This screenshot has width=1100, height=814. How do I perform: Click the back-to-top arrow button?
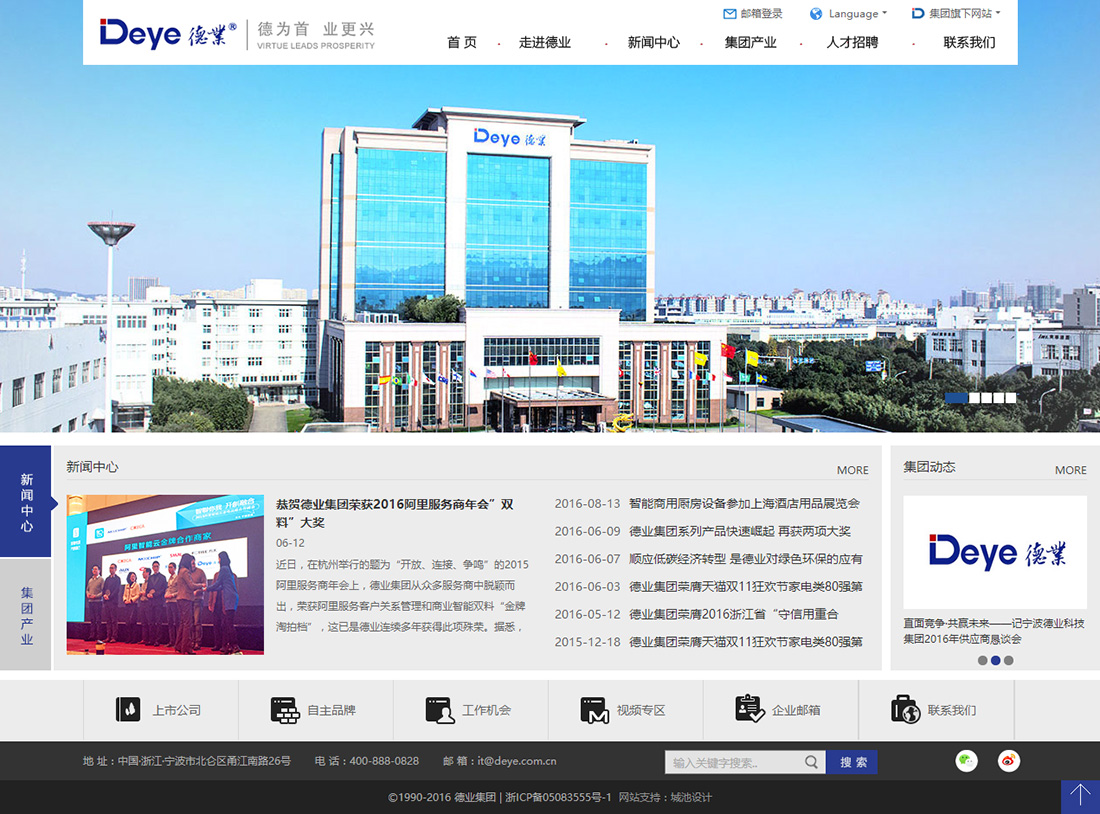(x=1080, y=797)
